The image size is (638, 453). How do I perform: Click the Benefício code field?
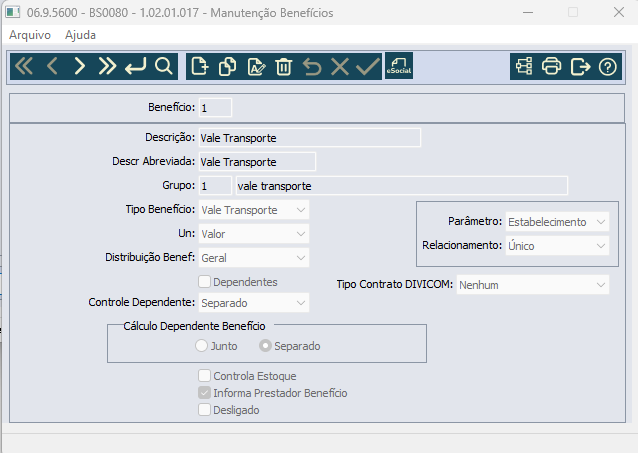tap(215, 108)
